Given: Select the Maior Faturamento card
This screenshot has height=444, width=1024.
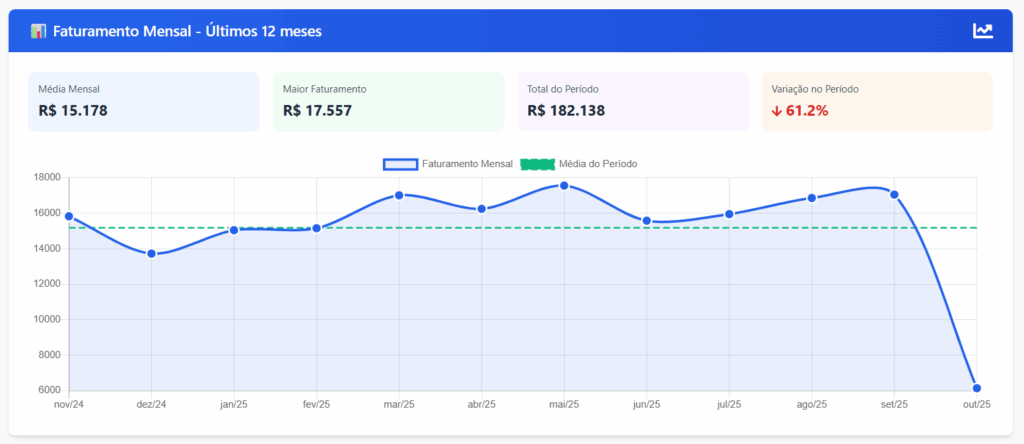Looking at the screenshot, I should tap(388, 101).
